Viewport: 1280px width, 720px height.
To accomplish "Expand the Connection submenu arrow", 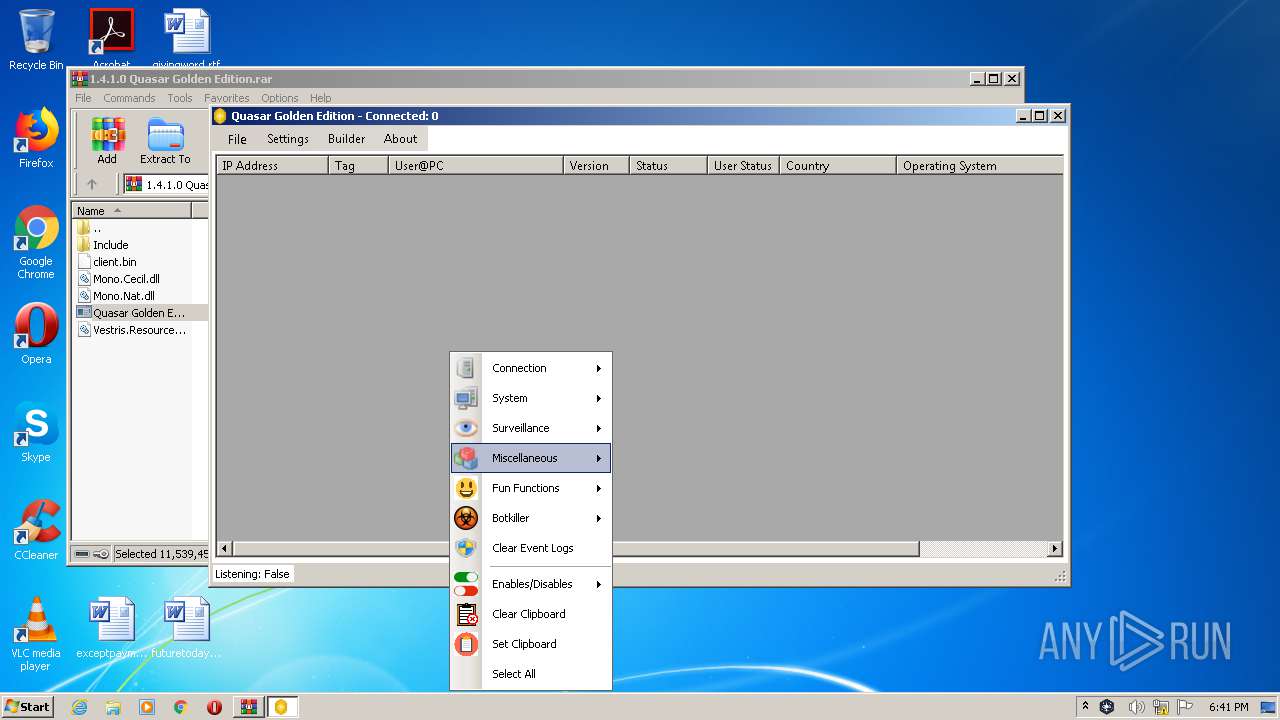I will tap(599, 368).
